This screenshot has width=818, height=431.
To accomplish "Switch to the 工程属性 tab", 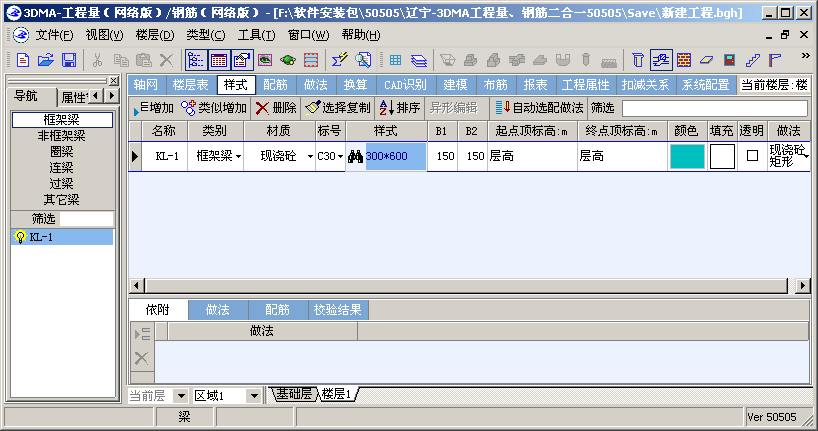I will pyautogui.click(x=585, y=85).
